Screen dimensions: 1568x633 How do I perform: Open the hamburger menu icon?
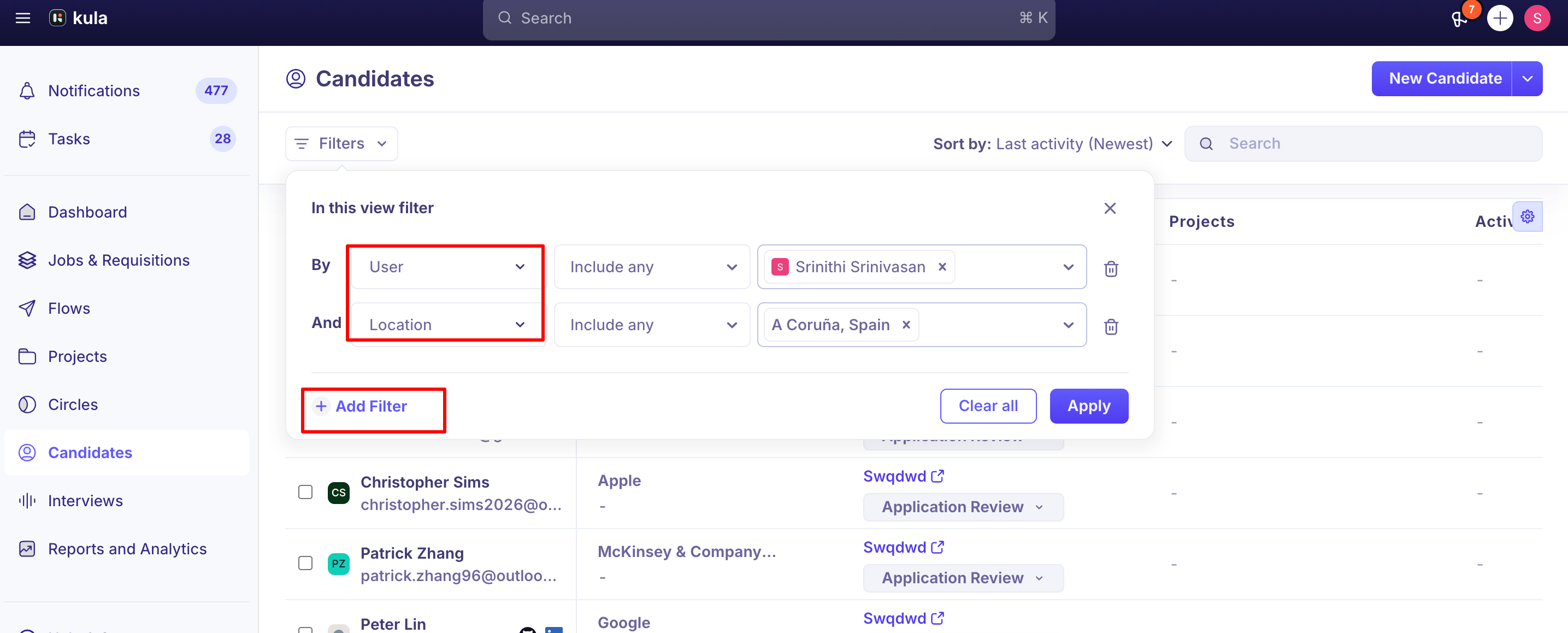click(x=23, y=18)
